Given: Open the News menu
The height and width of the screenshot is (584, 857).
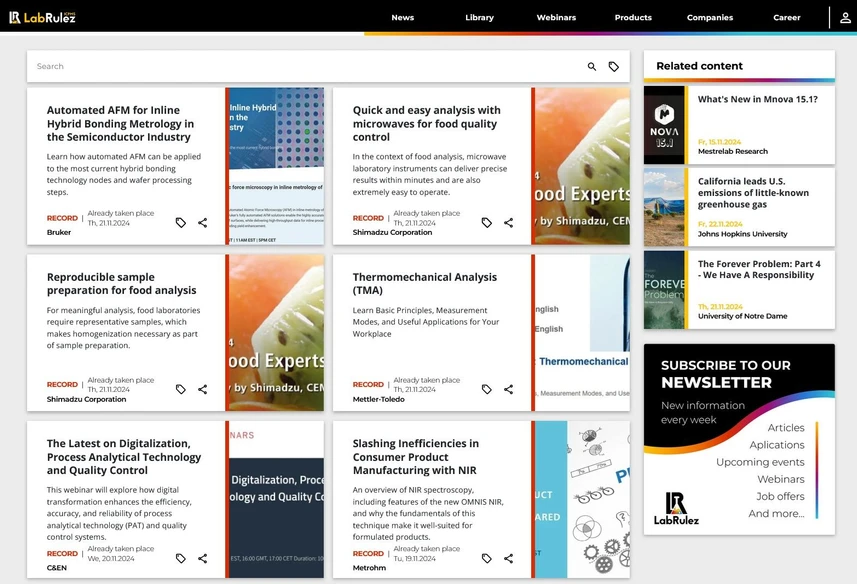Looking at the screenshot, I should pos(402,17).
